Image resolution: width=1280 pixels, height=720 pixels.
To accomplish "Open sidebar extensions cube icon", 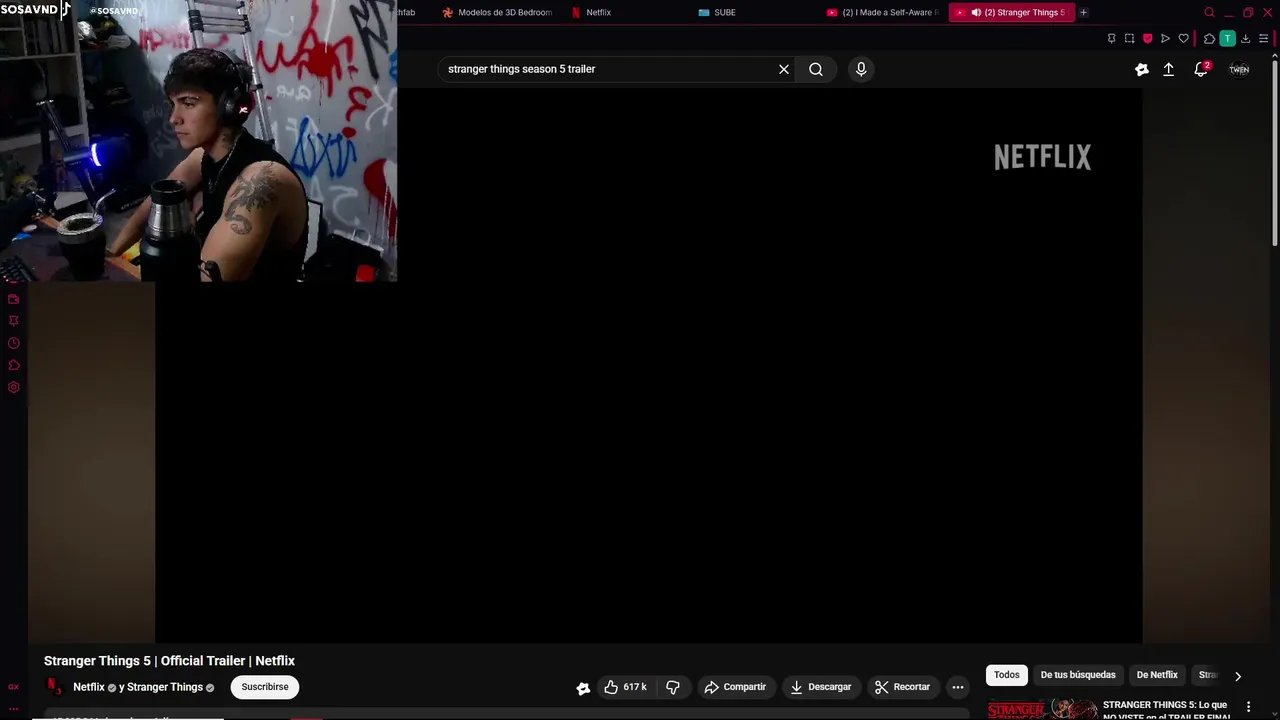I will (13, 365).
